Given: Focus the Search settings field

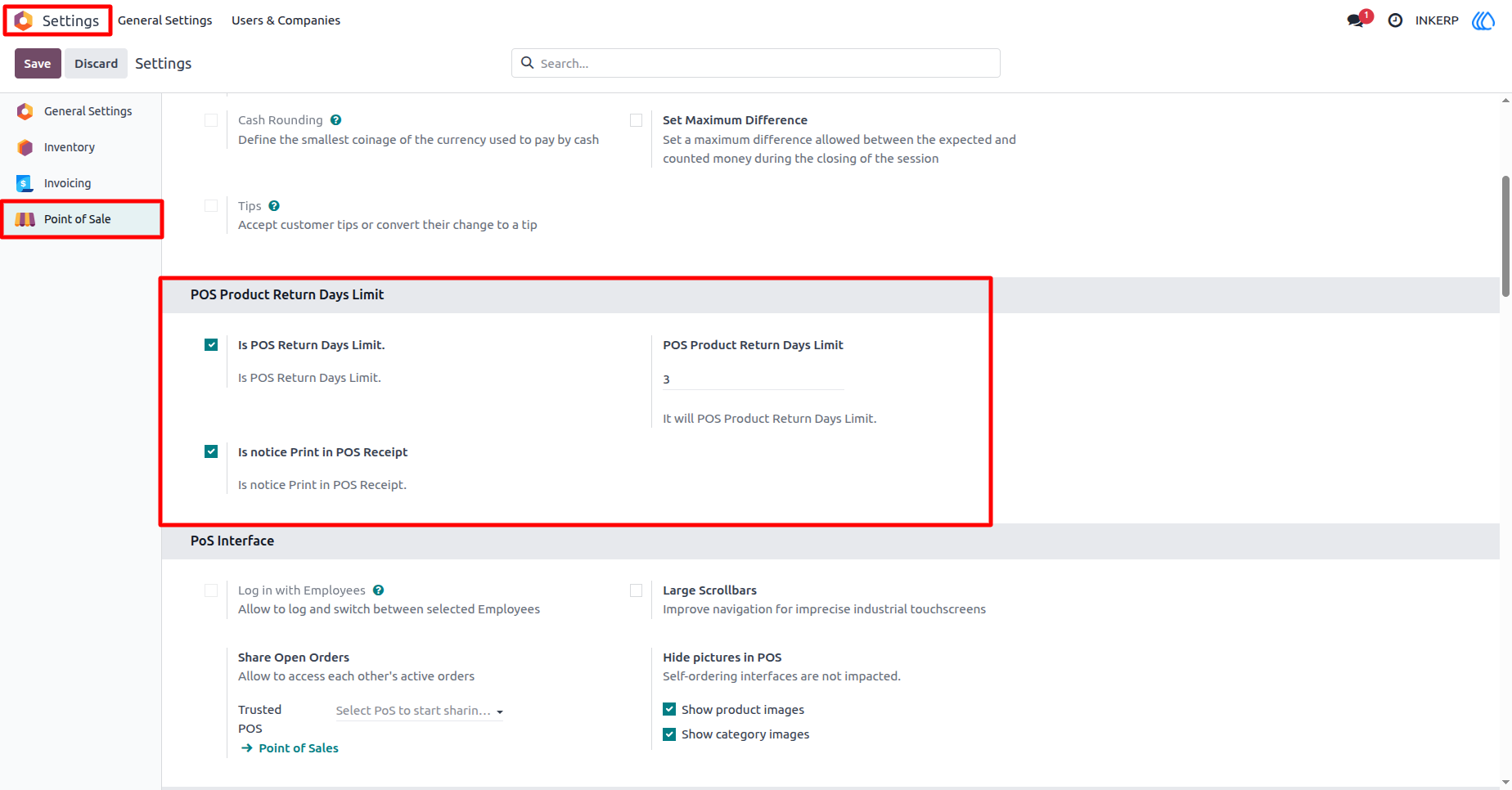Looking at the screenshot, I should click(x=756, y=63).
